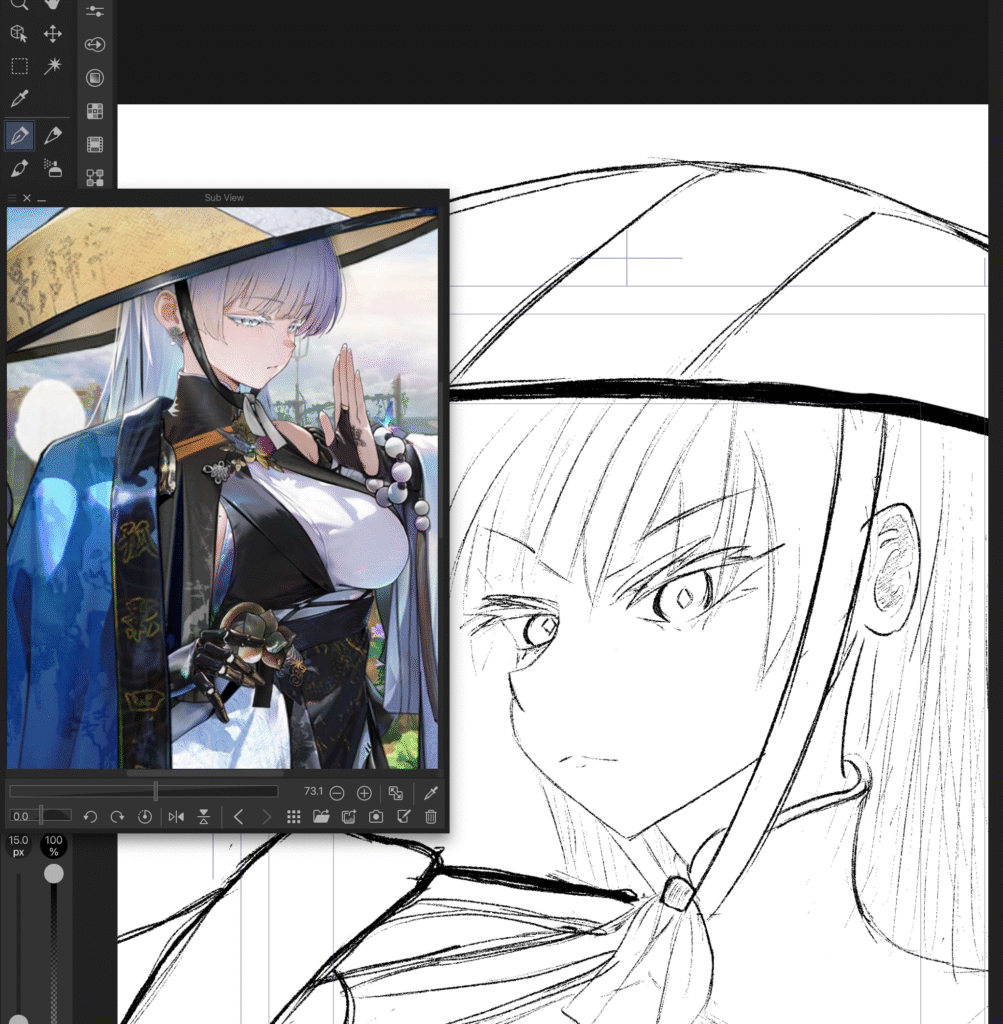Image resolution: width=1003 pixels, height=1024 pixels.
Task: Open the Sub Tool Detail sliders panel
Action: [95, 11]
